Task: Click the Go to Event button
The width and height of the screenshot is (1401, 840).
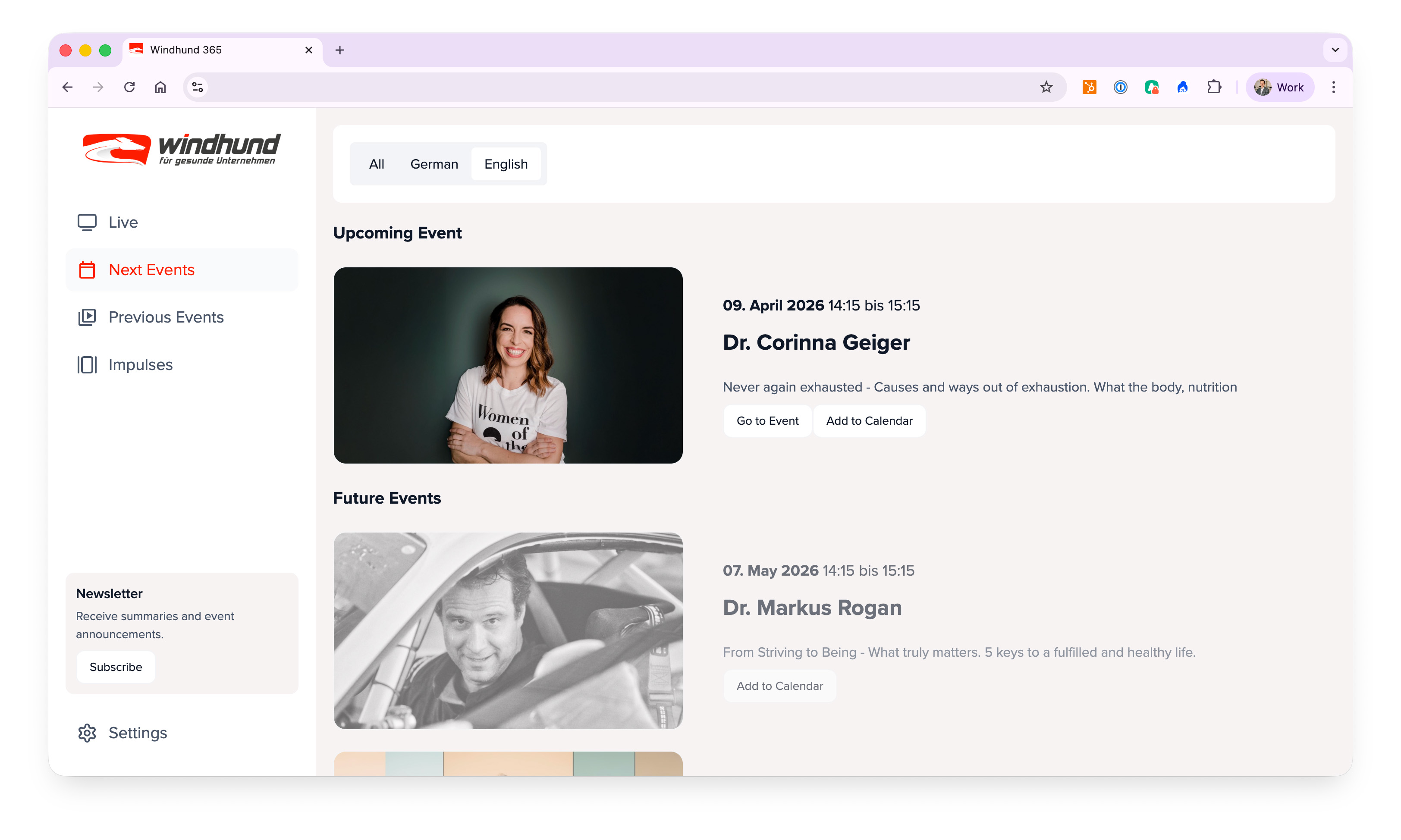Action: [x=767, y=420]
